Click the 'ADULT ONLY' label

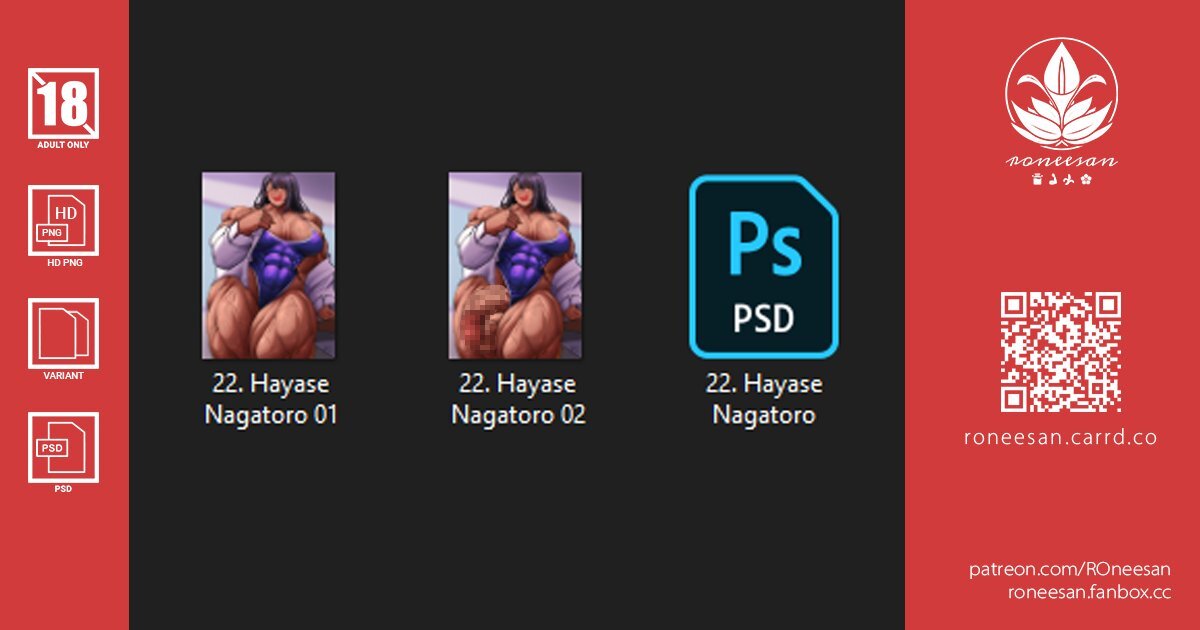click(63, 145)
